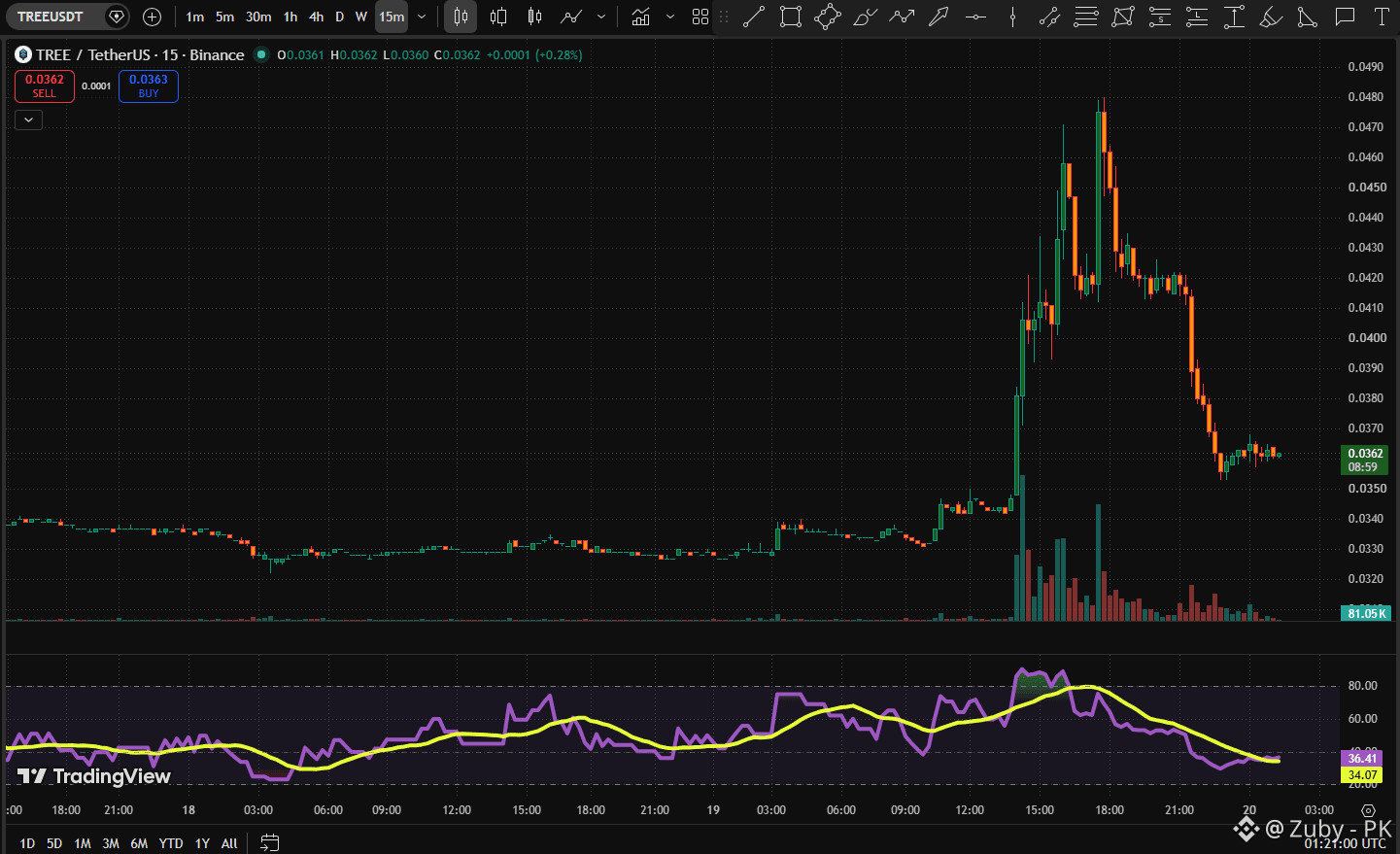Select the 30m timeframe
The height and width of the screenshot is (854, 1400).
(258, 17)
